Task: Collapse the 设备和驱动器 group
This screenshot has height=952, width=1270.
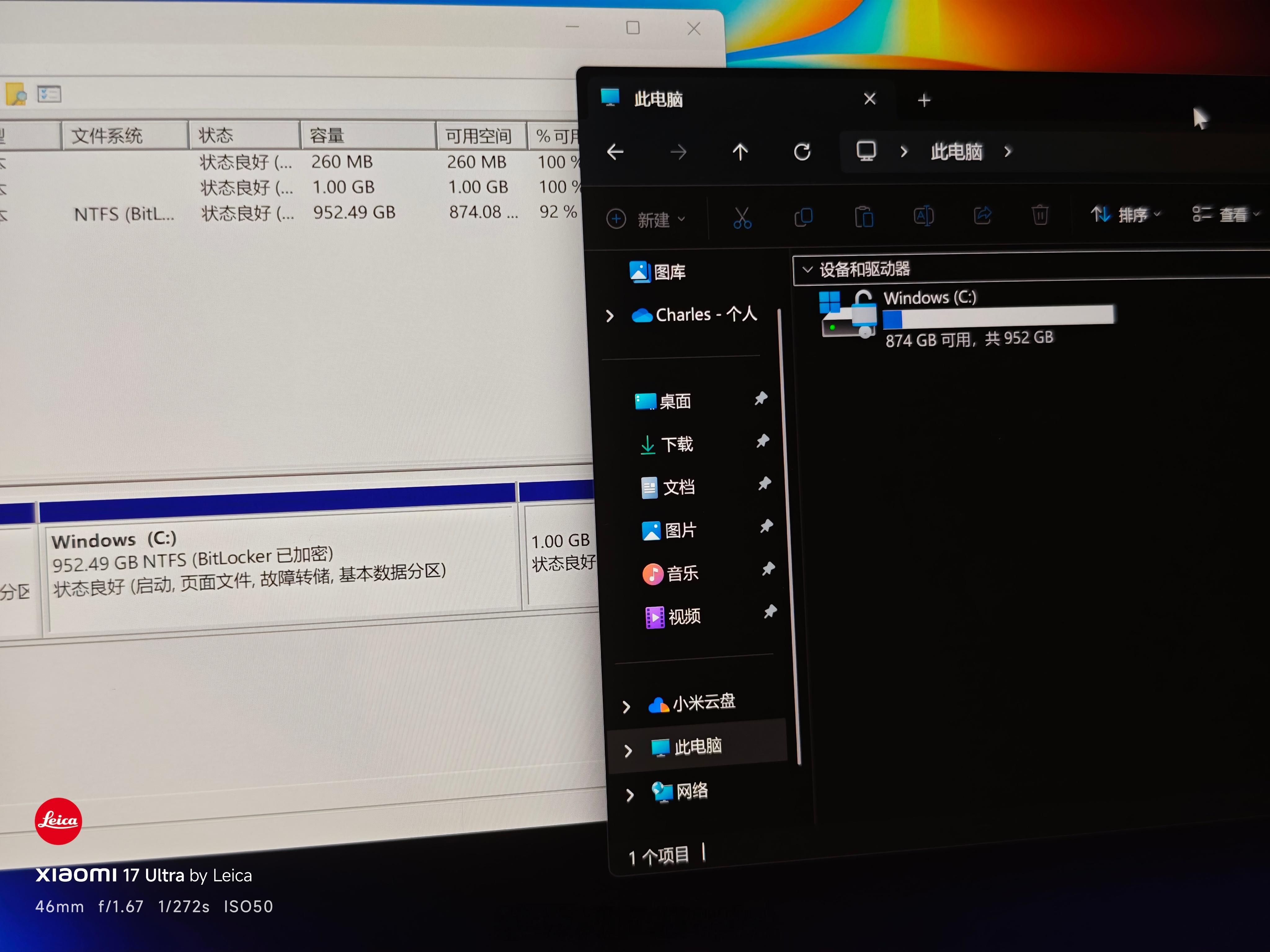Action: (807, 269)
